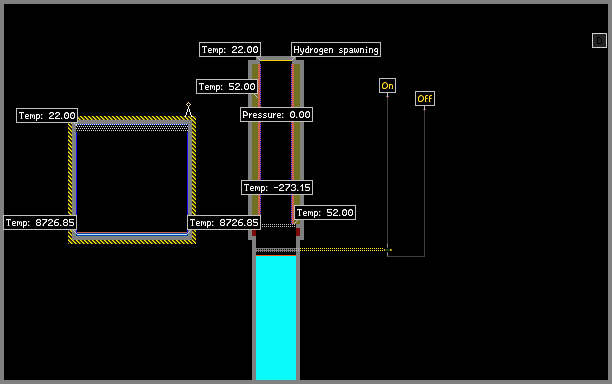Click the Temp: 8726.85 sign nearest the tube
612x384 pixels.
[224, 223]
